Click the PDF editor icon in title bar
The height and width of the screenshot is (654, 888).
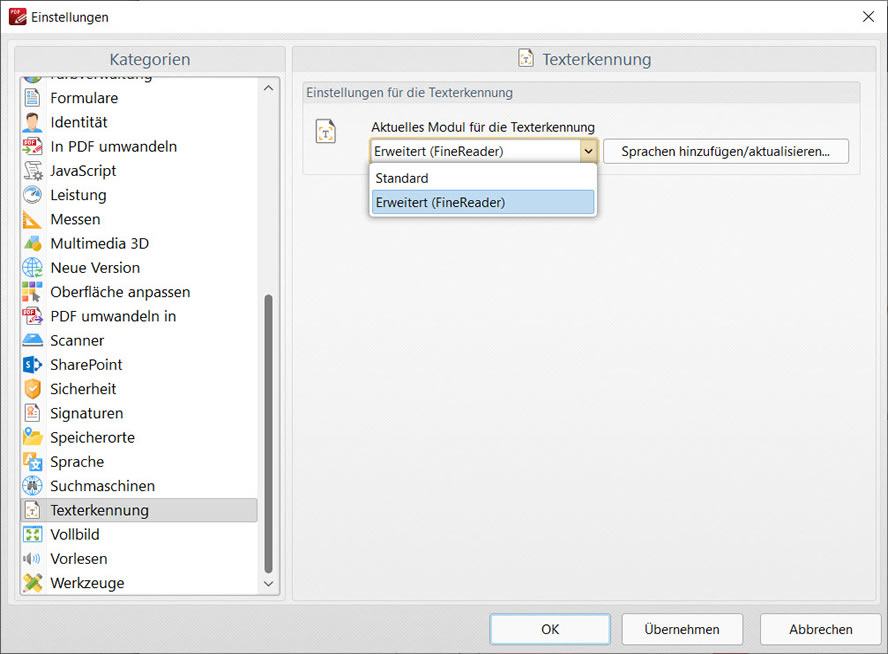[18, 16]
